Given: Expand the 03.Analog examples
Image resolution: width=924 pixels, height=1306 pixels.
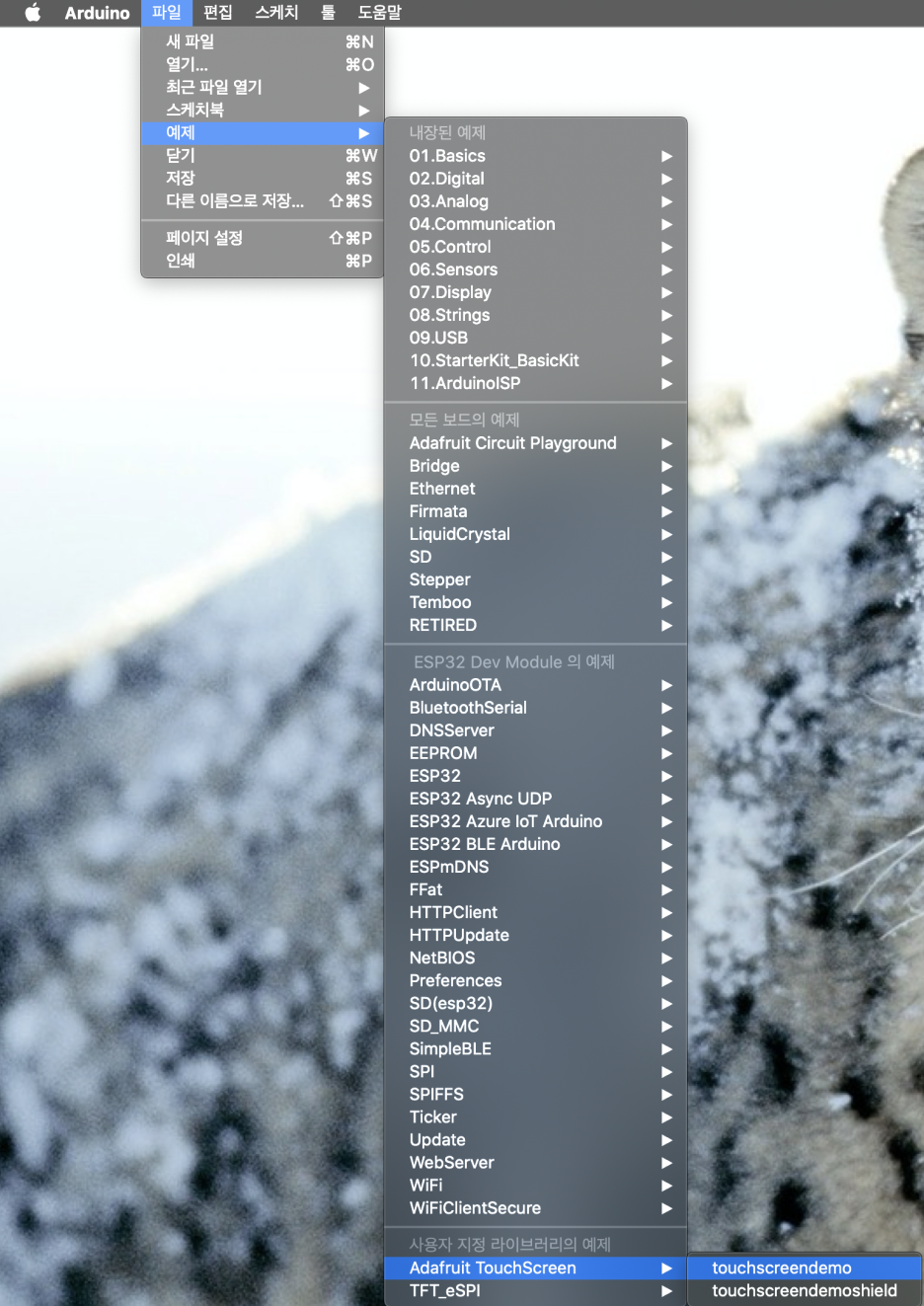Looking at the screenshot, I should (x=536, y=201).
